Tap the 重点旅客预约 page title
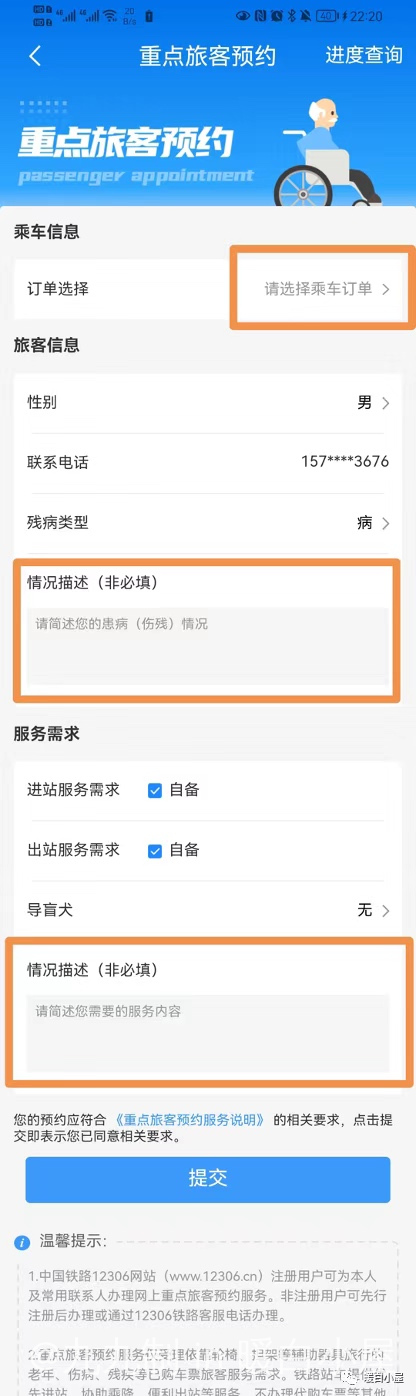Screen dimensions: 416x1396 207,56
